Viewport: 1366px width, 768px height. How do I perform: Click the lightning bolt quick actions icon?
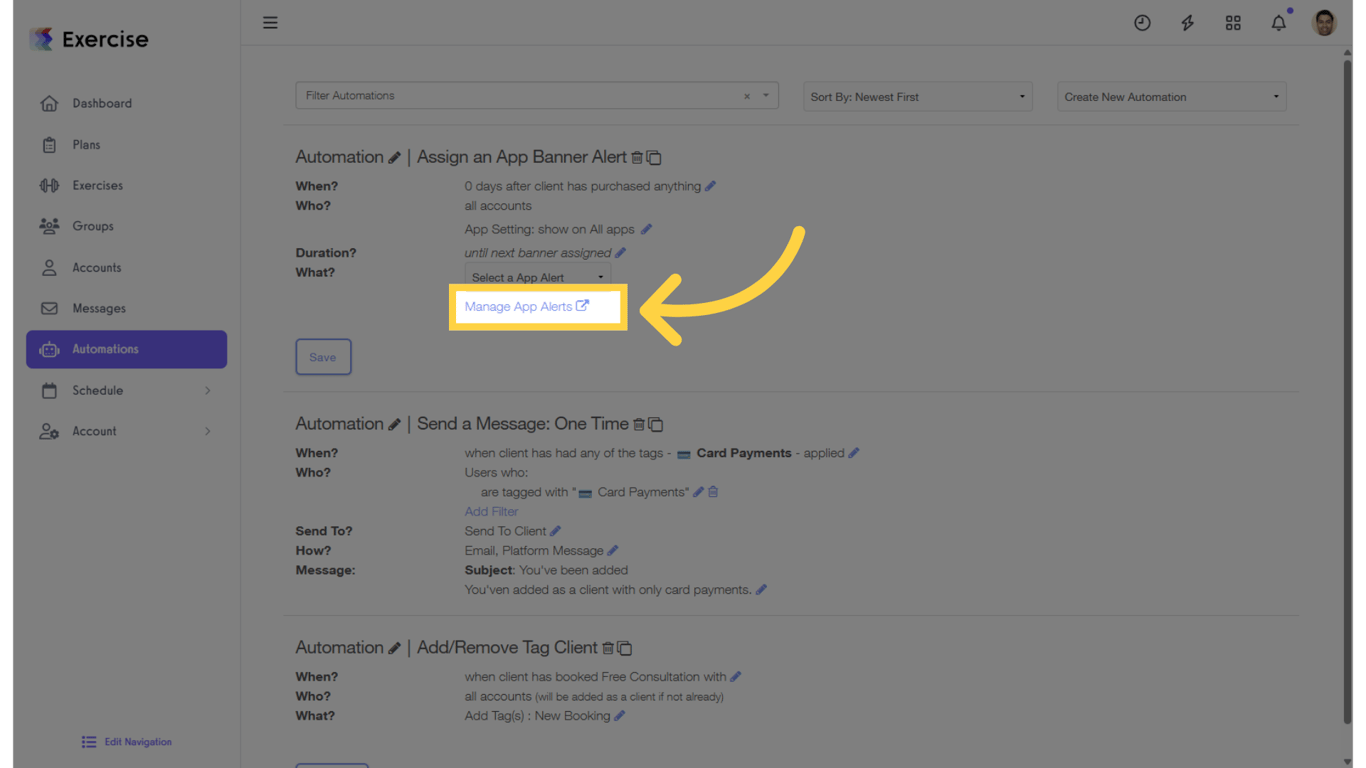coord(1187,23)
